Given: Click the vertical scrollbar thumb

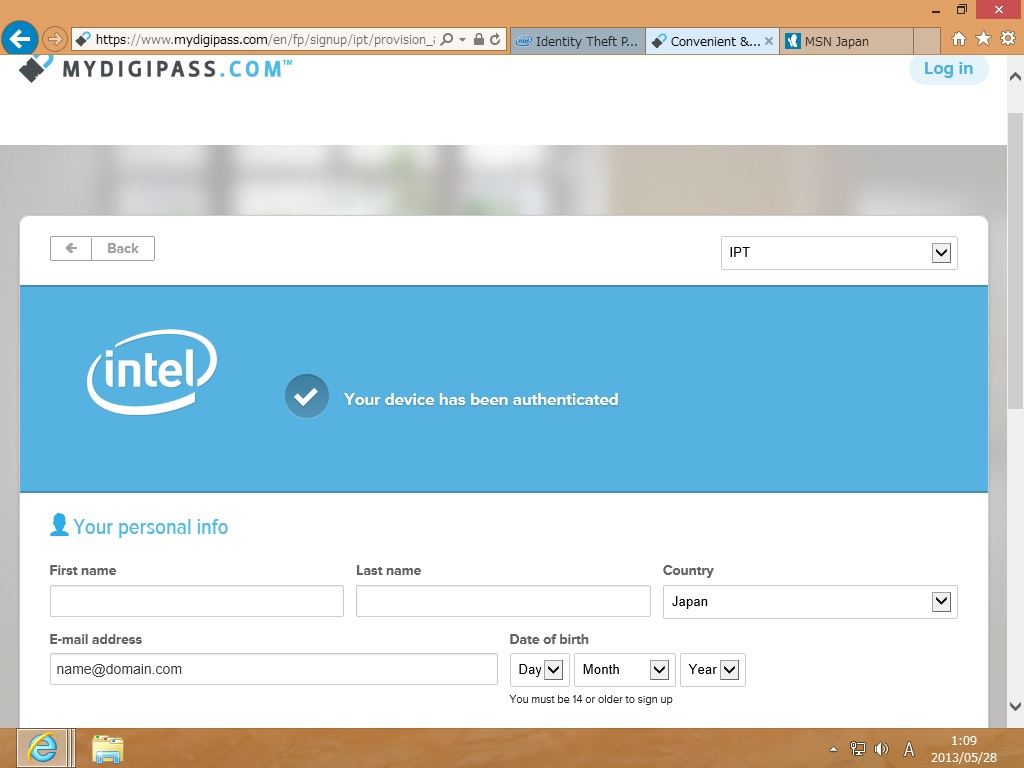Looking at the screenshot, I should click(x=1016, y=261).
